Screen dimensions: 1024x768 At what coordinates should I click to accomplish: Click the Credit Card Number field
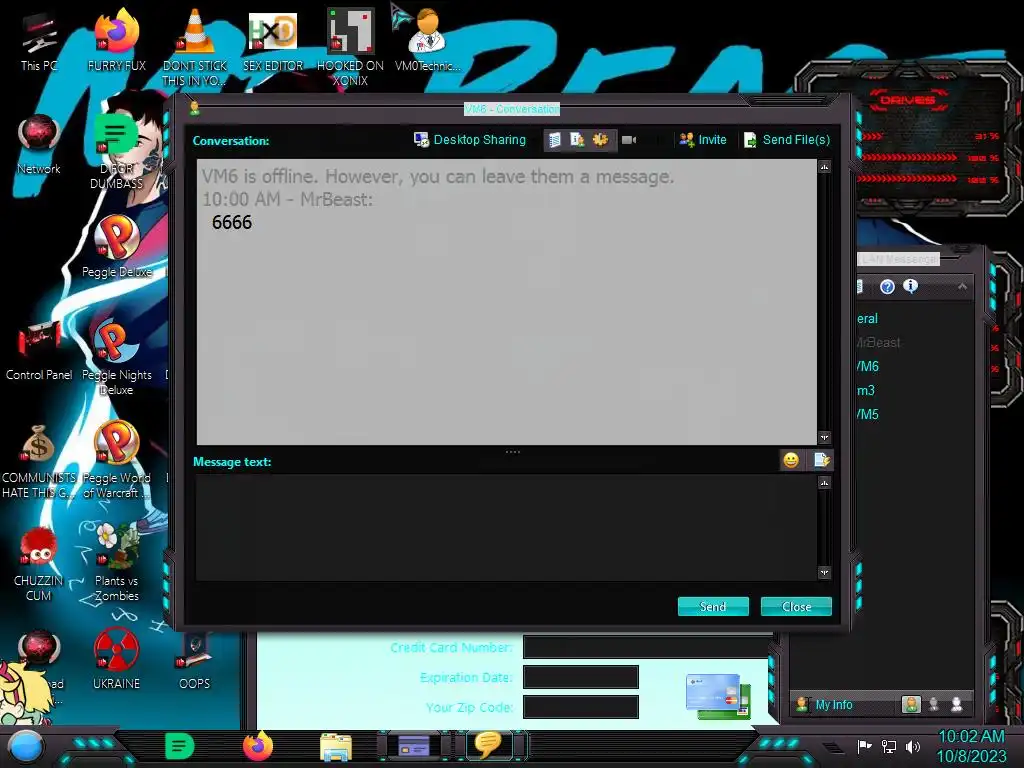pos(648,647)
